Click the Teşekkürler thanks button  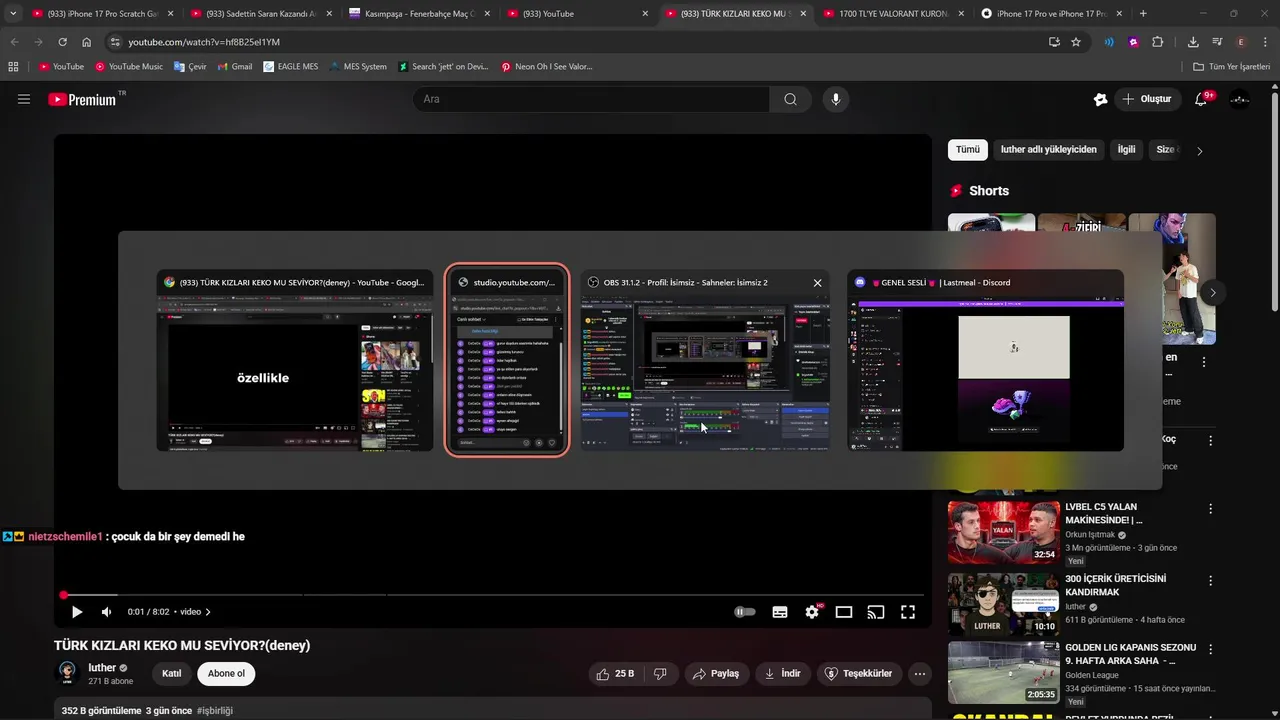[858, 674]
